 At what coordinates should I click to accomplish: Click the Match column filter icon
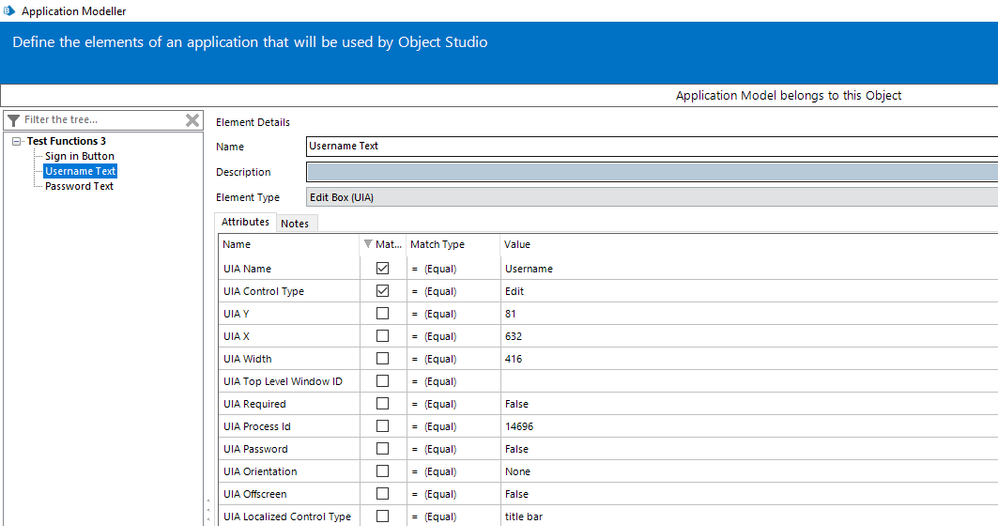[368, 244]
